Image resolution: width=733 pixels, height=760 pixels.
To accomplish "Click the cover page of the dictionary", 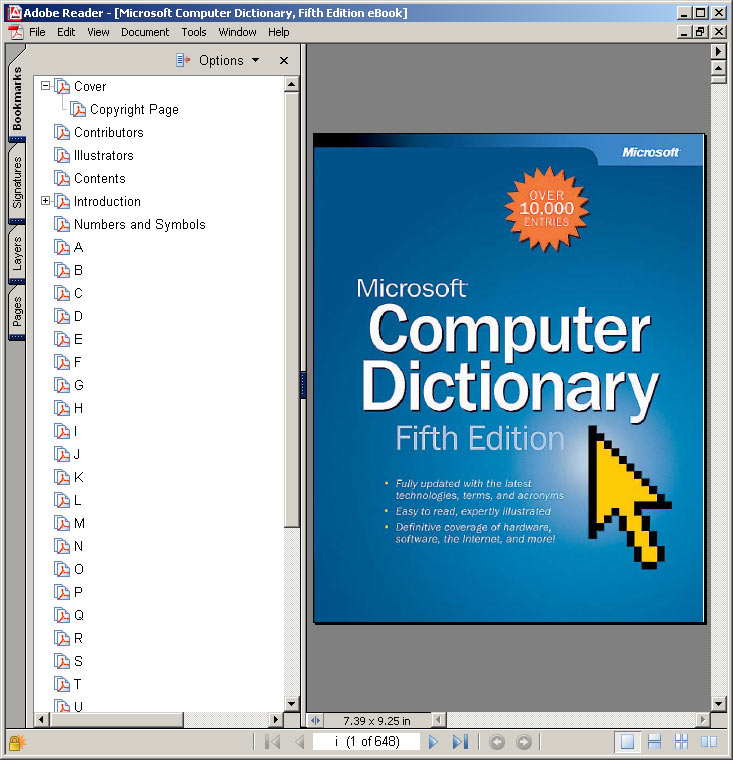I will tap(509, 378).
